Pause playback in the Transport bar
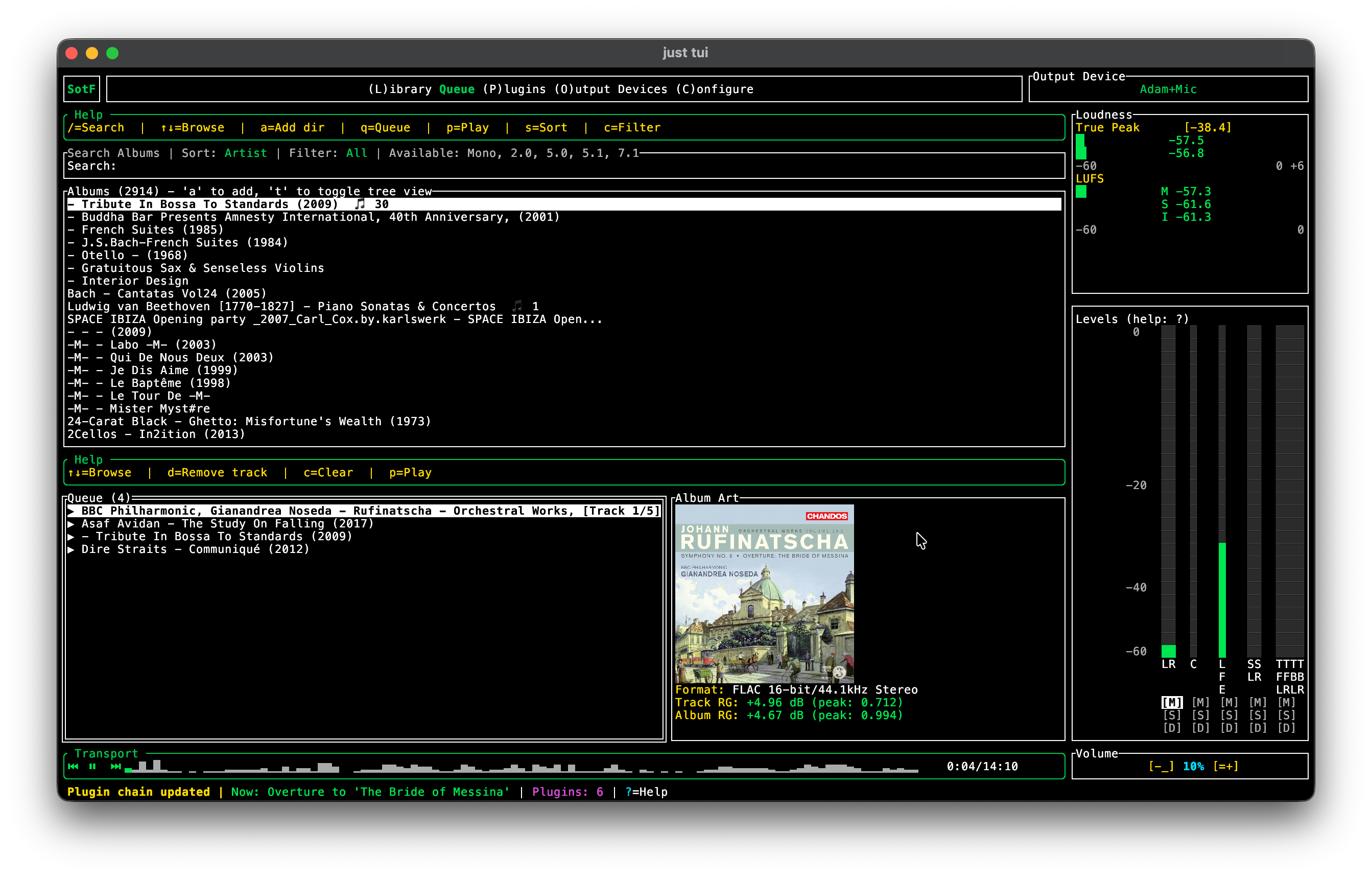 tap(92, 767)
